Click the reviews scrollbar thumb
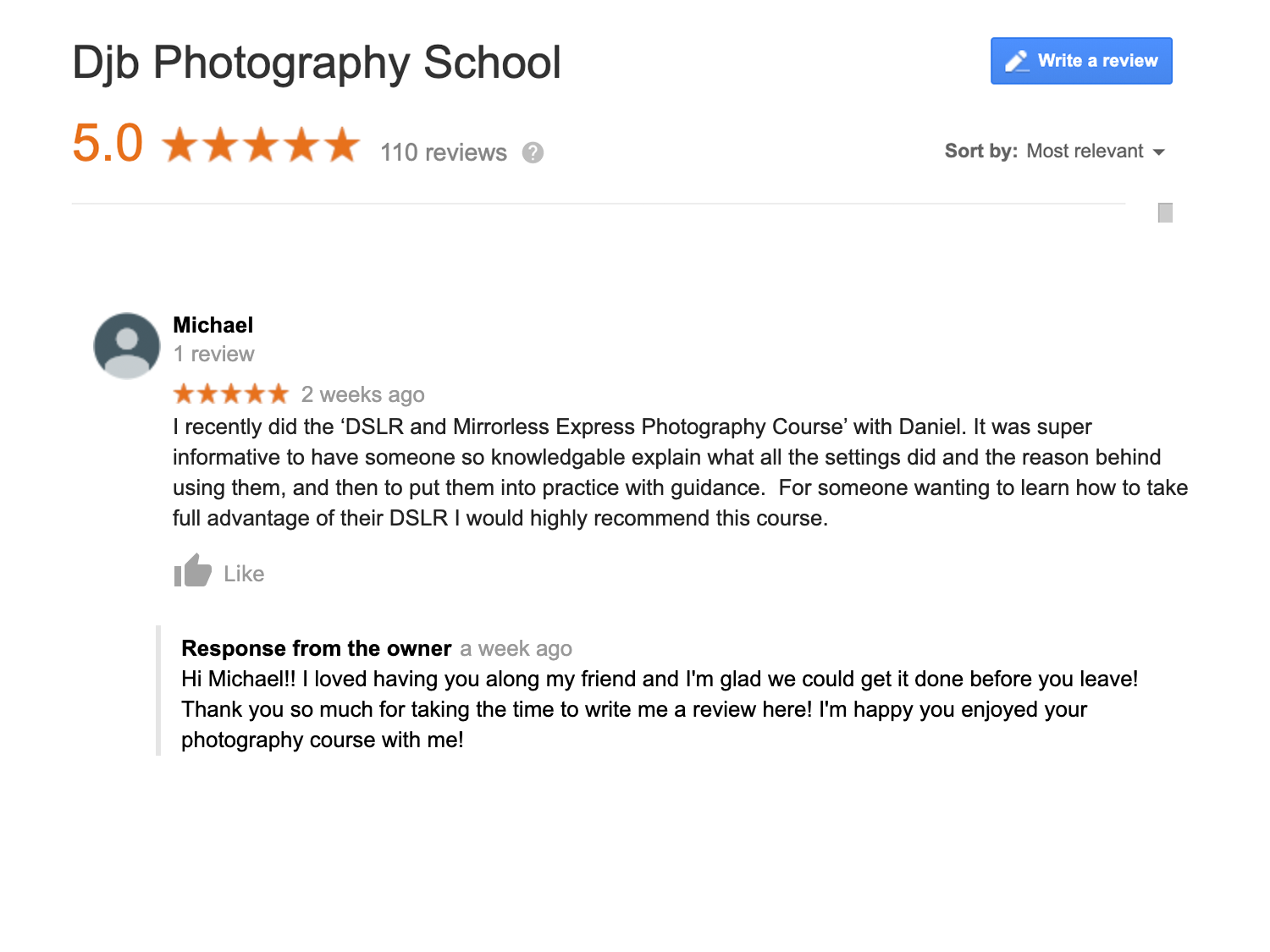1270x952 pixels. [x=1165, y=212]
